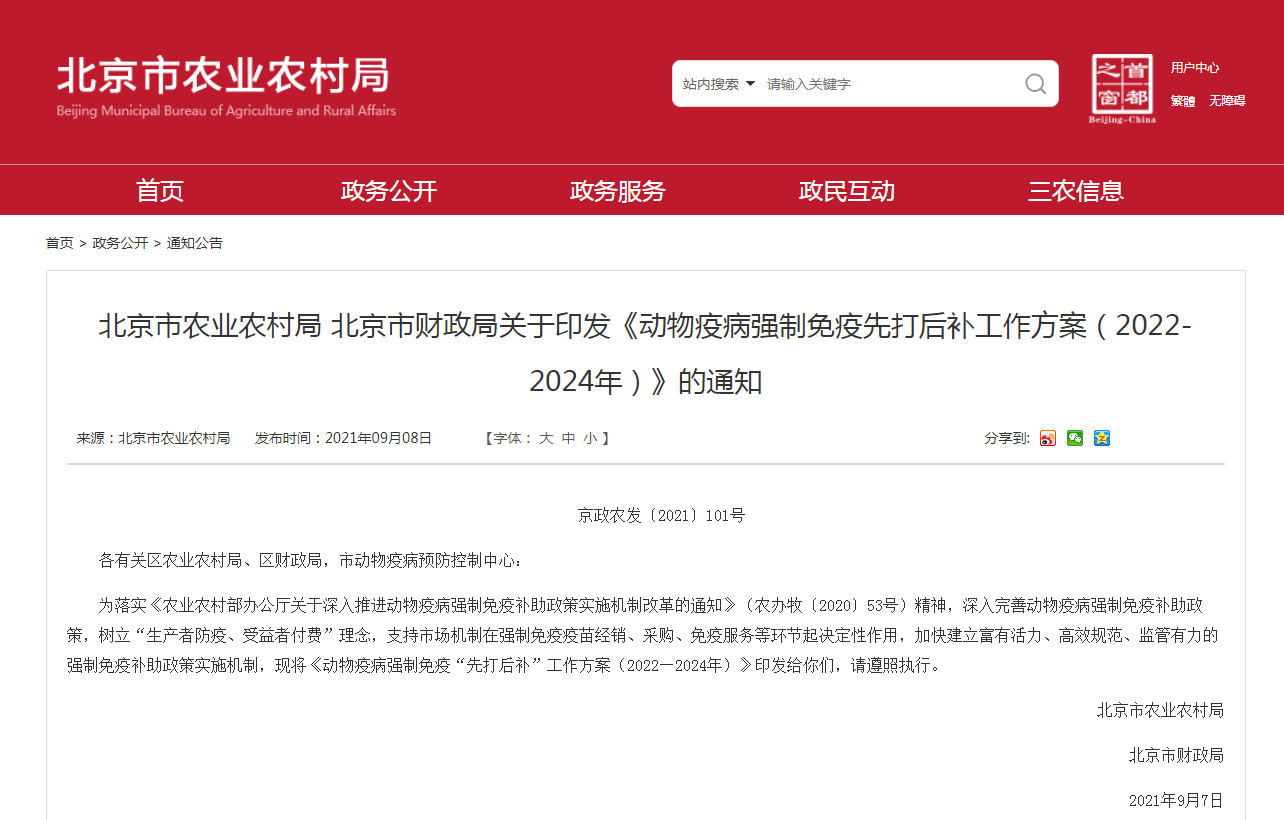Open the 首页 navigation menu item
The image size is (1284, 820).
pyautogui.click(x=160, y=190)
